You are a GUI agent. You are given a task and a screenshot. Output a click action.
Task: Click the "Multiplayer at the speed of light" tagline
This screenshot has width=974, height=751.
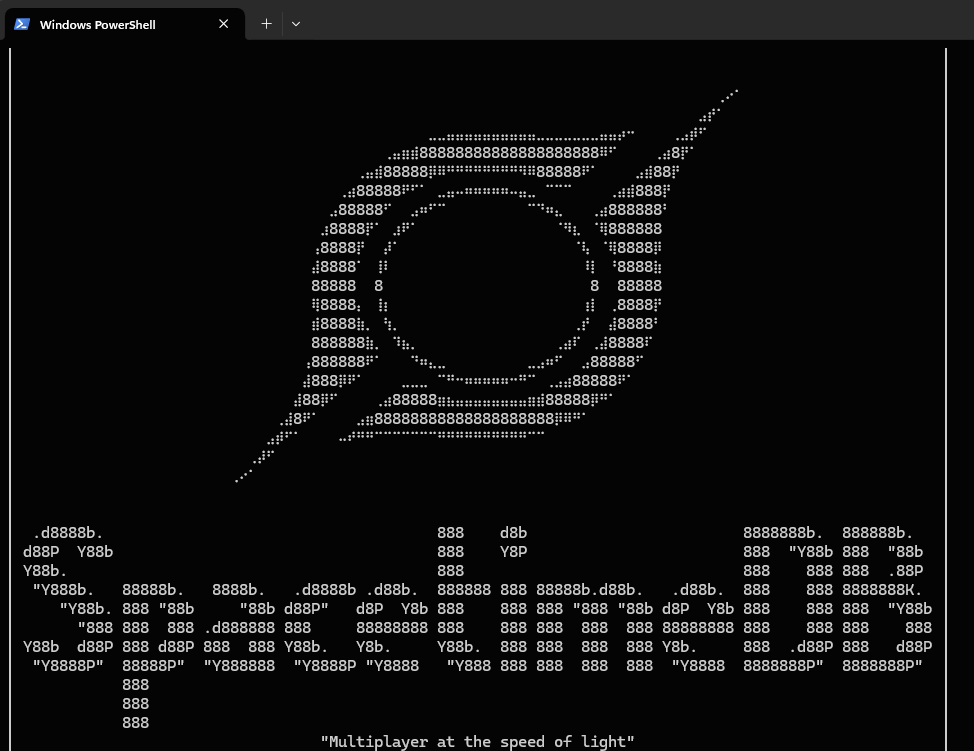point(477,741)
